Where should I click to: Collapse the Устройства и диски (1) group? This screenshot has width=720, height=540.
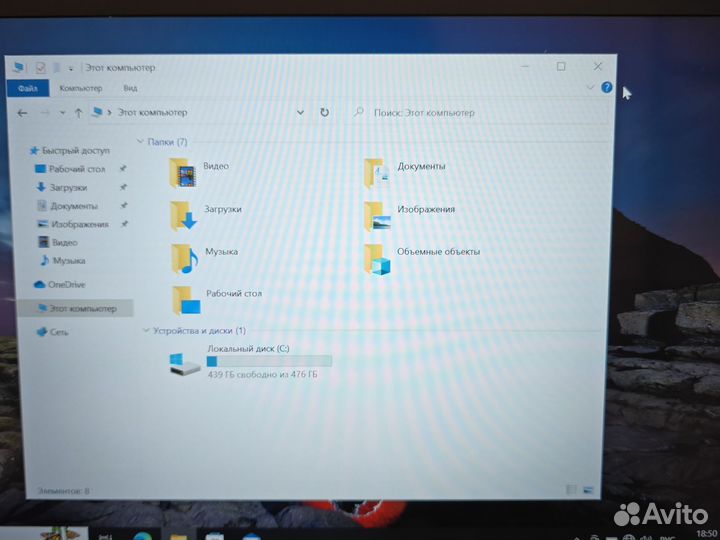(146, 330)
